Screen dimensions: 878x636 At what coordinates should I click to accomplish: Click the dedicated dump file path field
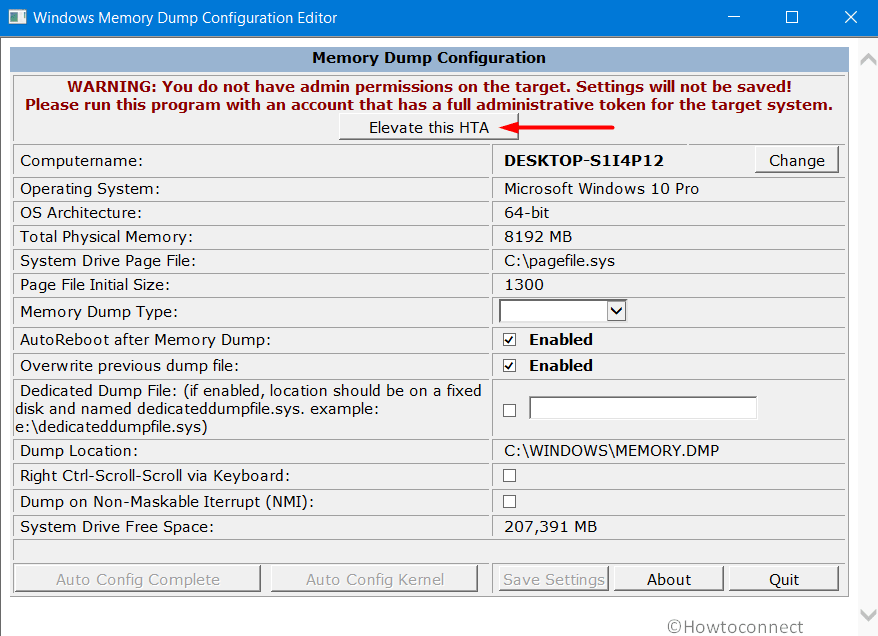tap(643, 408)
